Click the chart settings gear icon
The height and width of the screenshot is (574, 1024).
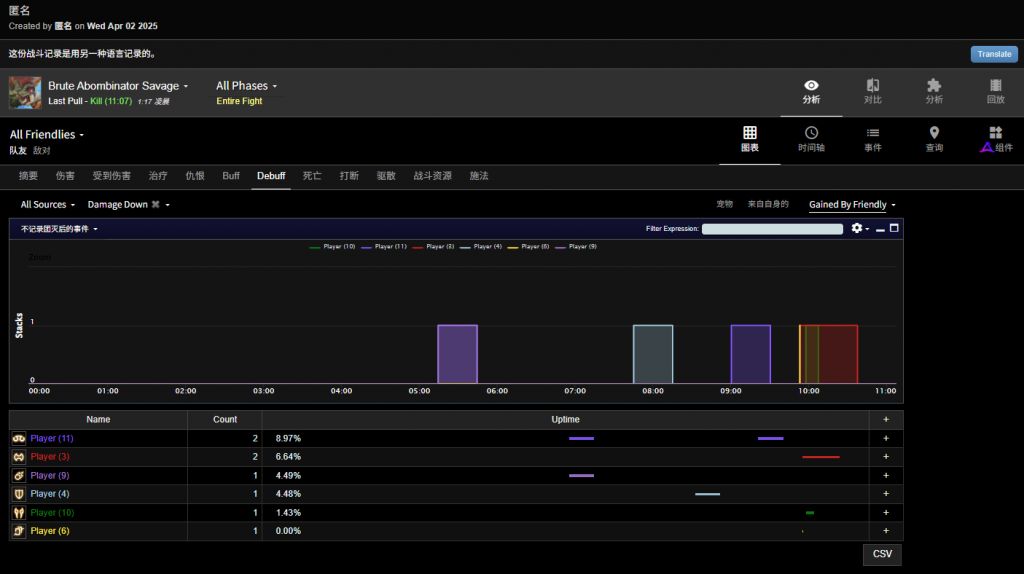[x=856, y=229]
